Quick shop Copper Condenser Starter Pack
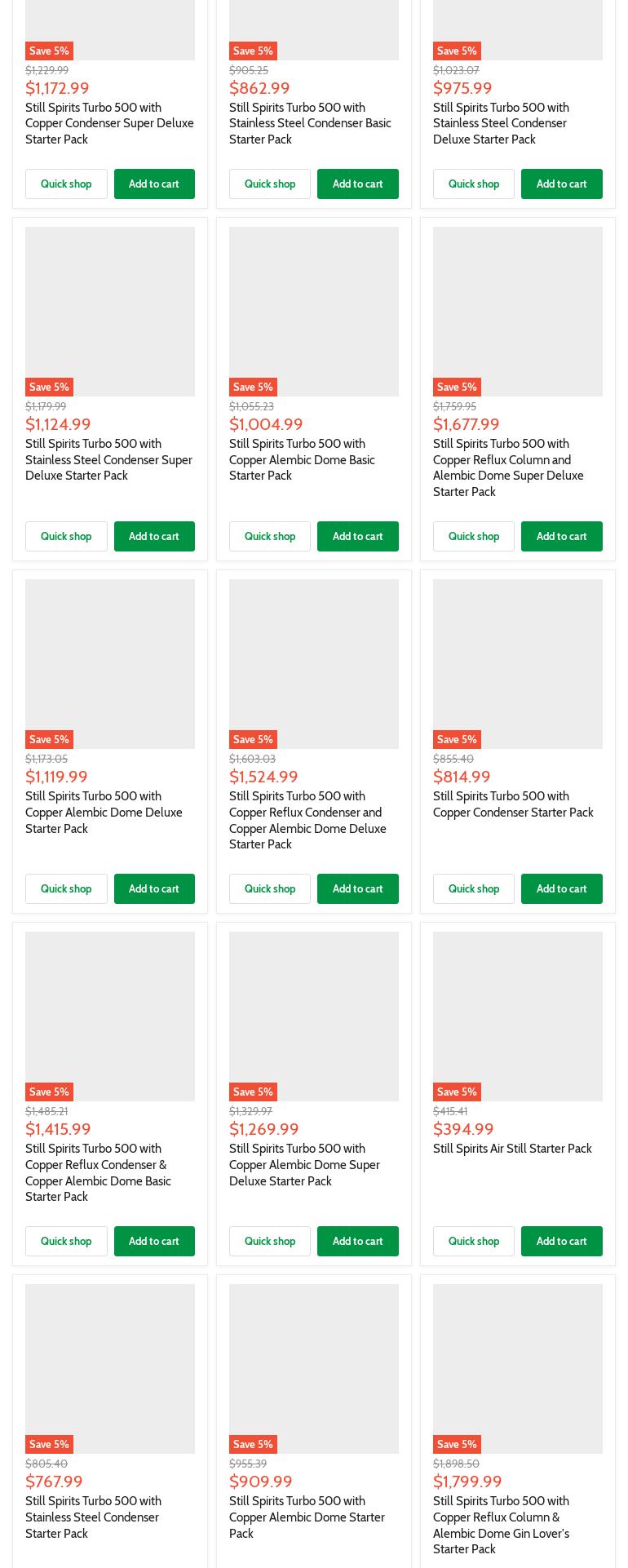 coord(473,888)
